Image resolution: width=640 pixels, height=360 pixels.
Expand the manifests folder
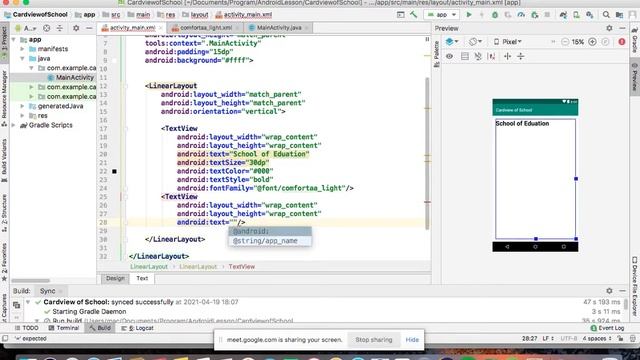point(22,49)
